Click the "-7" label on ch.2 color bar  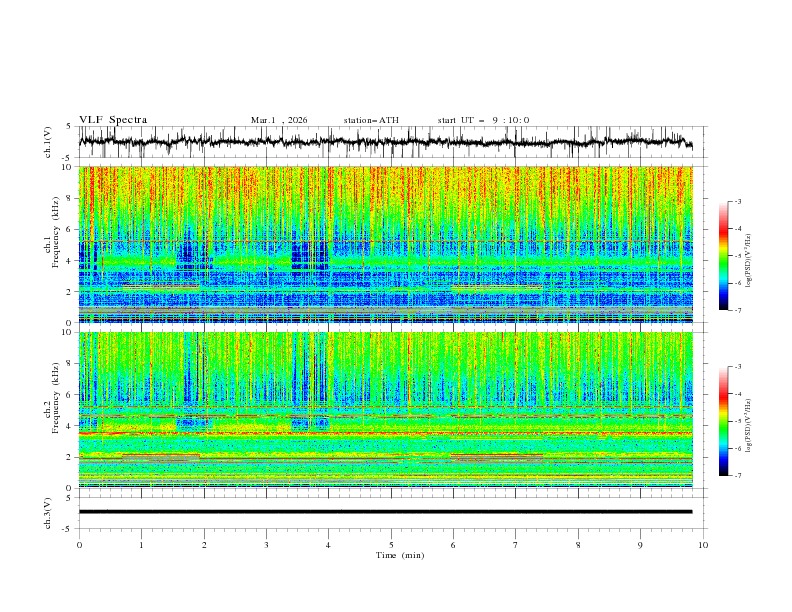click(x=738, y=476)
